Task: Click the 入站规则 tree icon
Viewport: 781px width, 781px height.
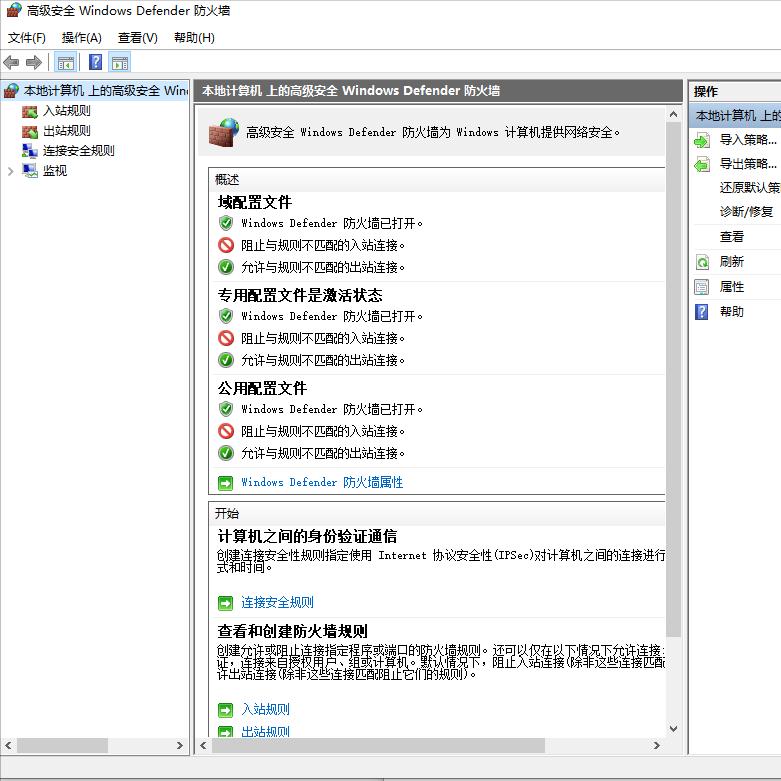Action: pyautogui.click(x=30, y=112)
